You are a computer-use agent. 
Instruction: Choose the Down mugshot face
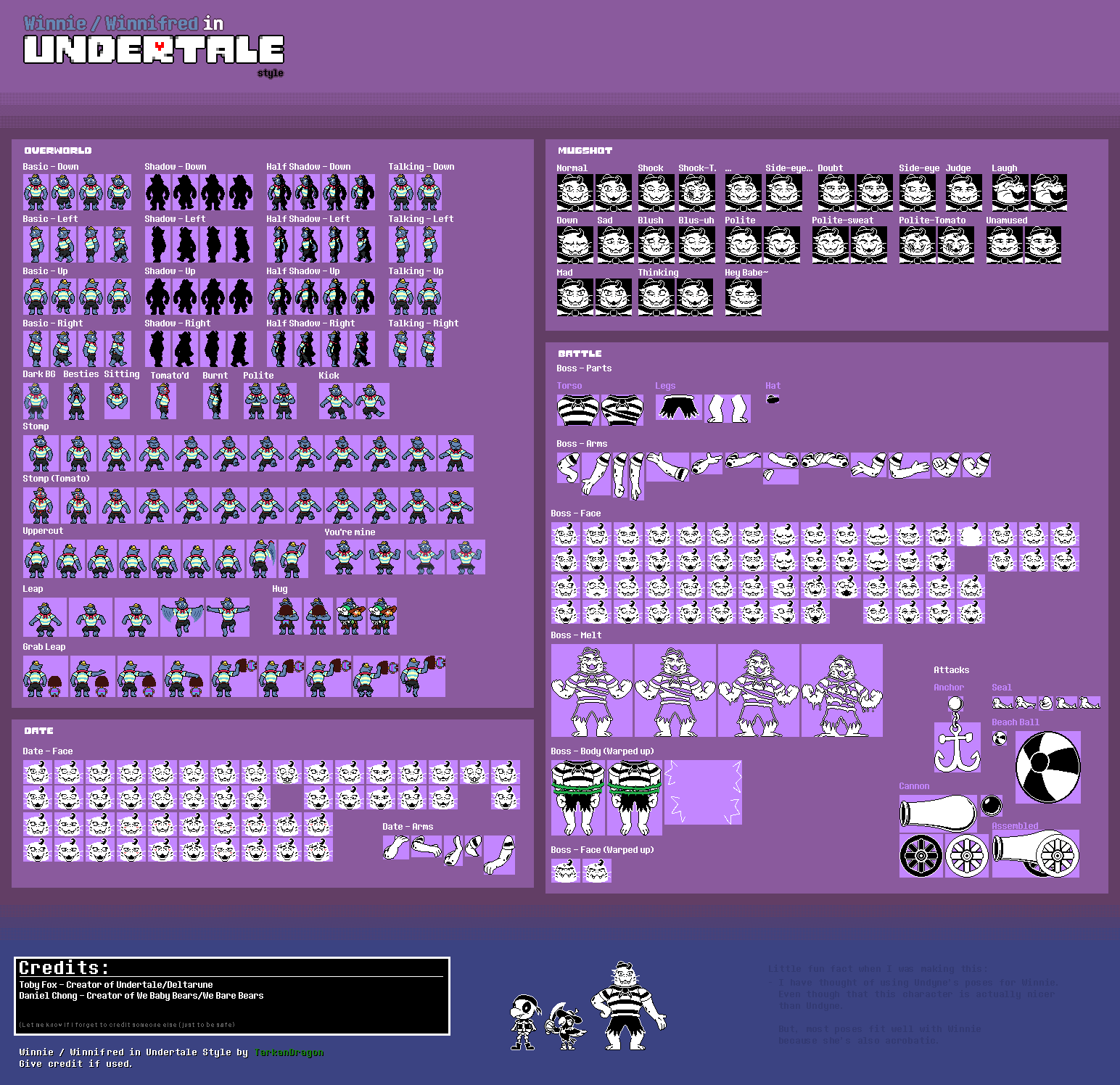pyautogui.click(x=575, y=244)
